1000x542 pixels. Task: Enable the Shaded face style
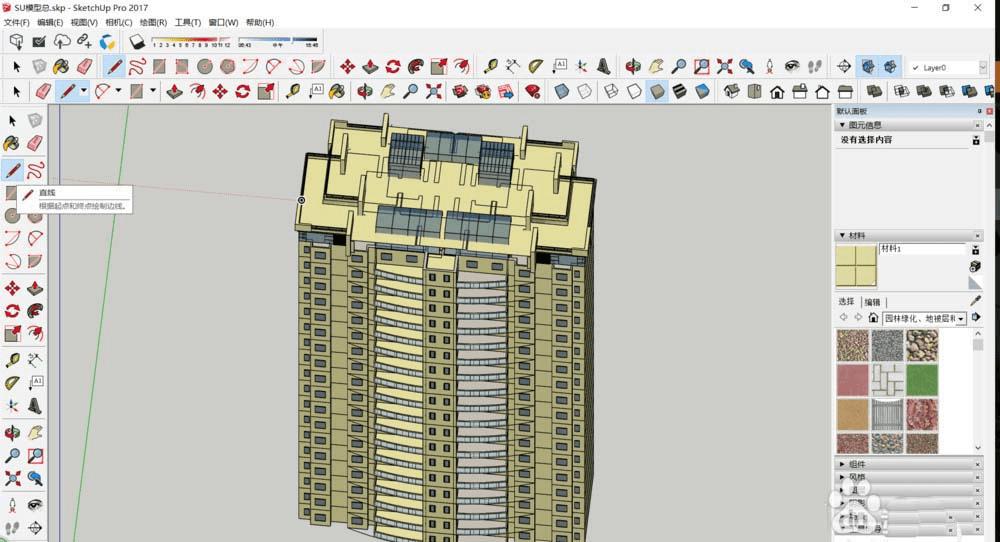click(657, 92)
